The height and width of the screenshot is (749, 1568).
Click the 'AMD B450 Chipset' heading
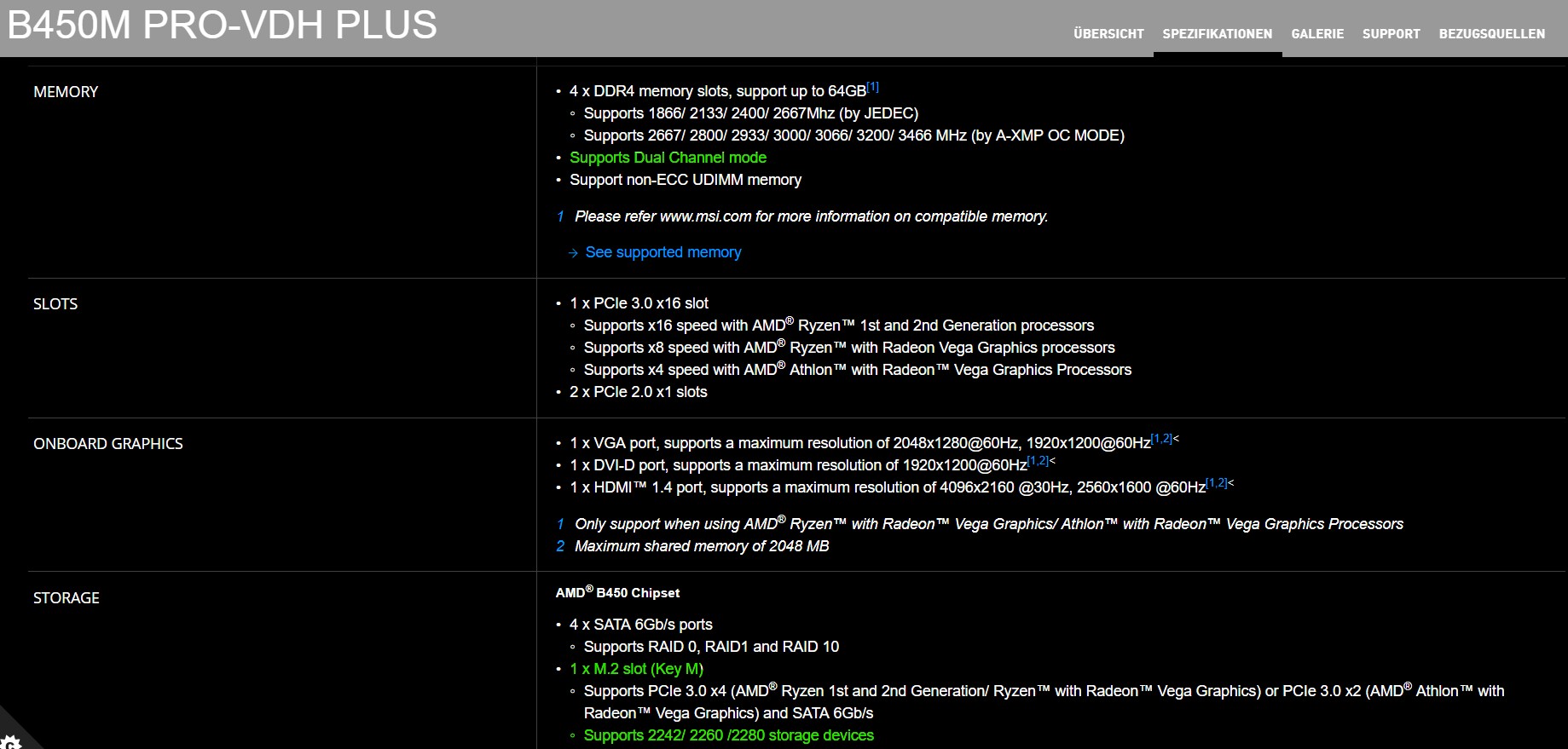(618, 592)
